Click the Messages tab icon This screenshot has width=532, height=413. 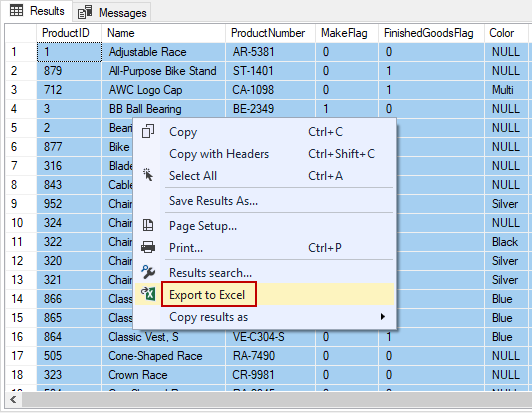[85, 12]
